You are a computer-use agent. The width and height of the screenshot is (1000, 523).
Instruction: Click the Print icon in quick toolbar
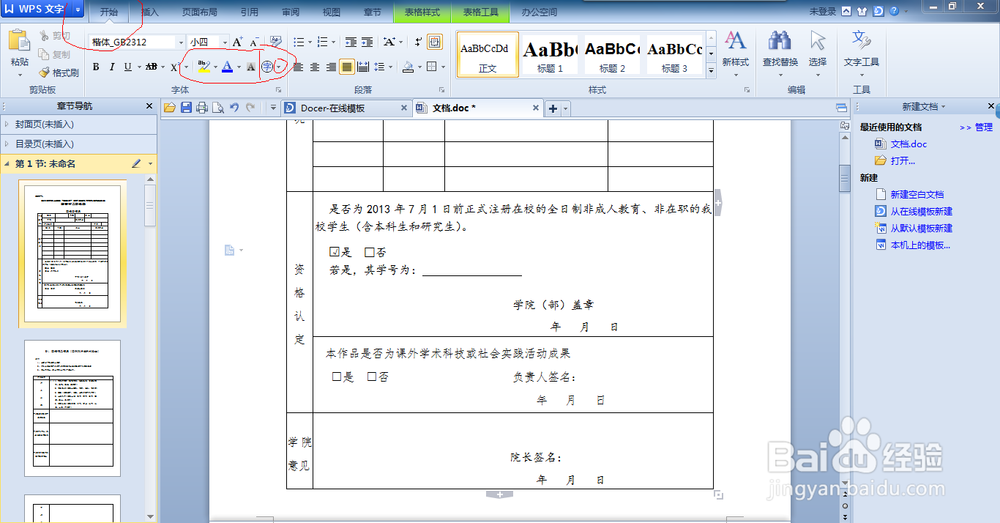point(202,108)
